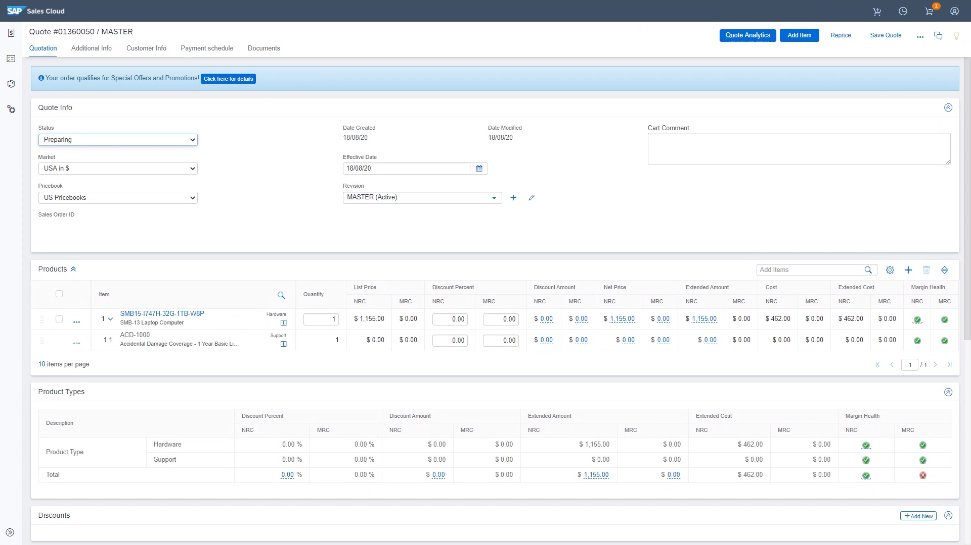Image resolution: width=971 pixels, height=545 pixels.
Task: Check the box for SMB15 laptop row
Action: [60, 319]
